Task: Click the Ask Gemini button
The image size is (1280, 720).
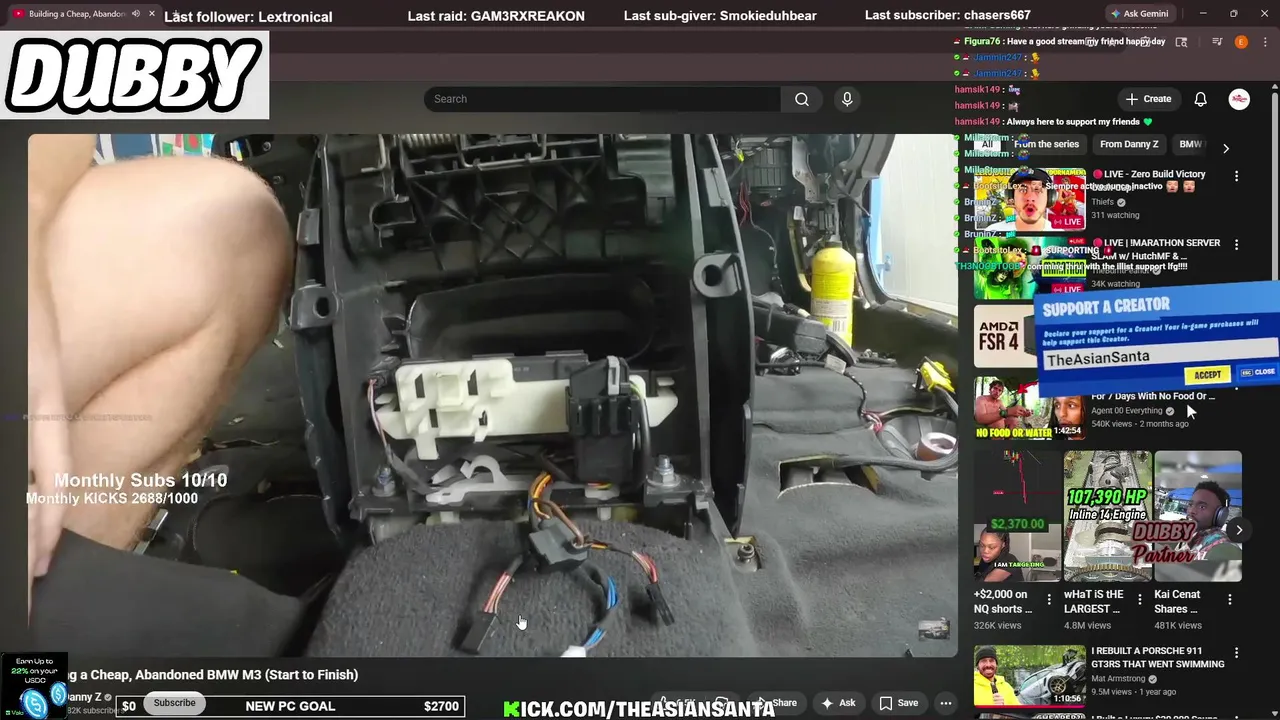Action: coord(1141,14)
